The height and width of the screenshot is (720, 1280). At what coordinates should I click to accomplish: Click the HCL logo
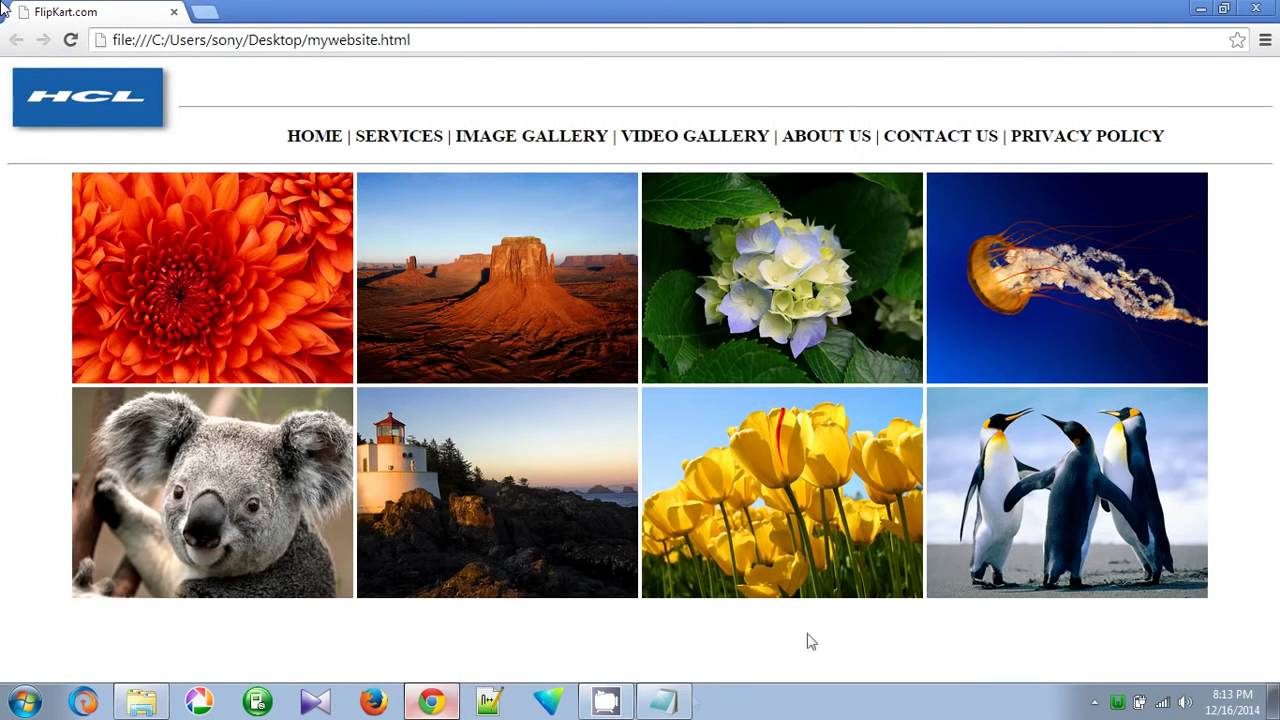pyautogui.click(x=87, y=97)
